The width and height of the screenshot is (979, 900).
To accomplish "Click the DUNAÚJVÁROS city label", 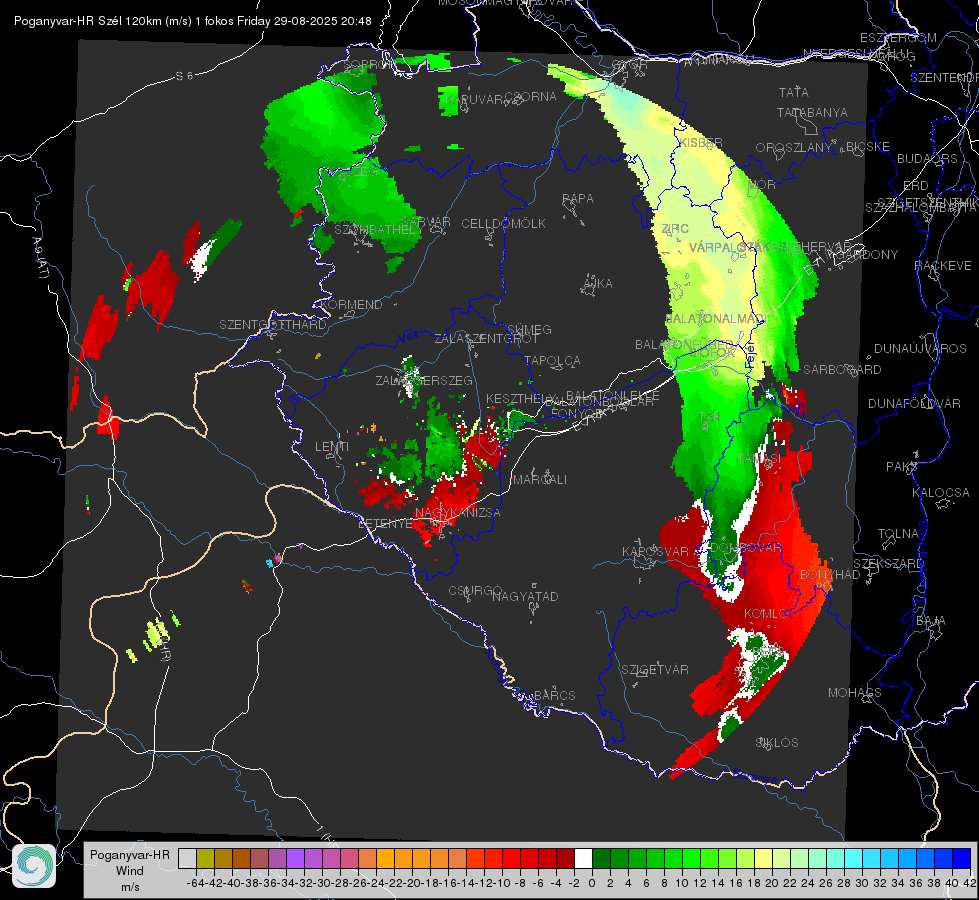I will click(x=920, y=349).
